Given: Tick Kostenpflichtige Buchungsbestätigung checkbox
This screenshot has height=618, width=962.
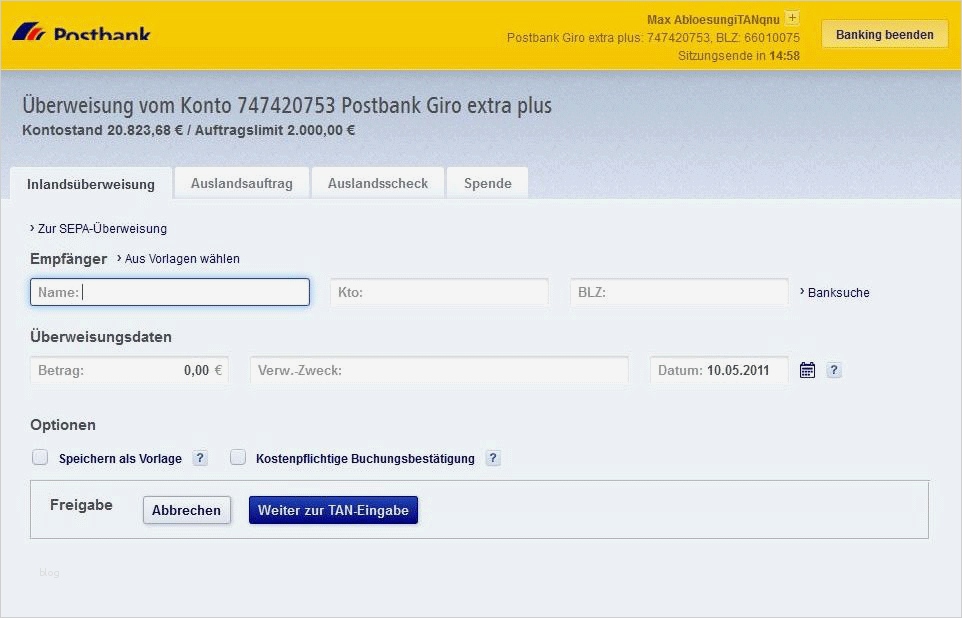Looking at the screenshot, I should coord(238,457).
